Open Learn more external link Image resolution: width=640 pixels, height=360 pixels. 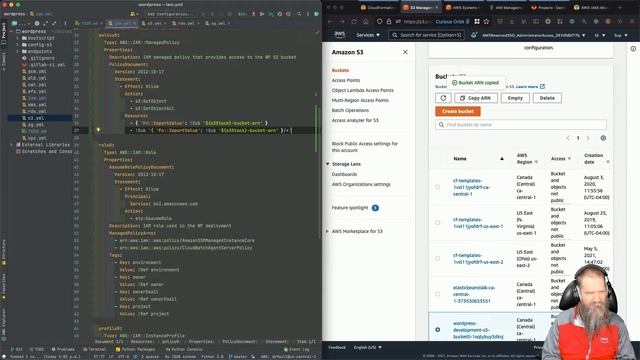click(x=530, y=87)
